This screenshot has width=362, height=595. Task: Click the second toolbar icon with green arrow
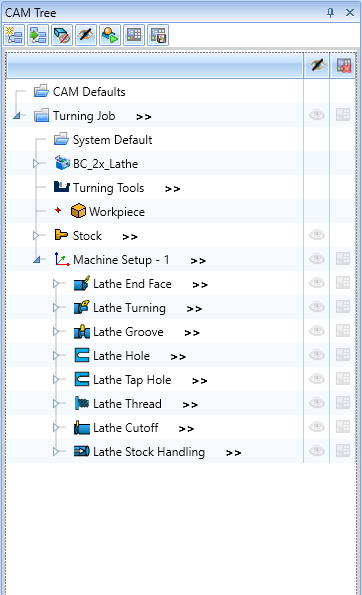click(38, 35)
